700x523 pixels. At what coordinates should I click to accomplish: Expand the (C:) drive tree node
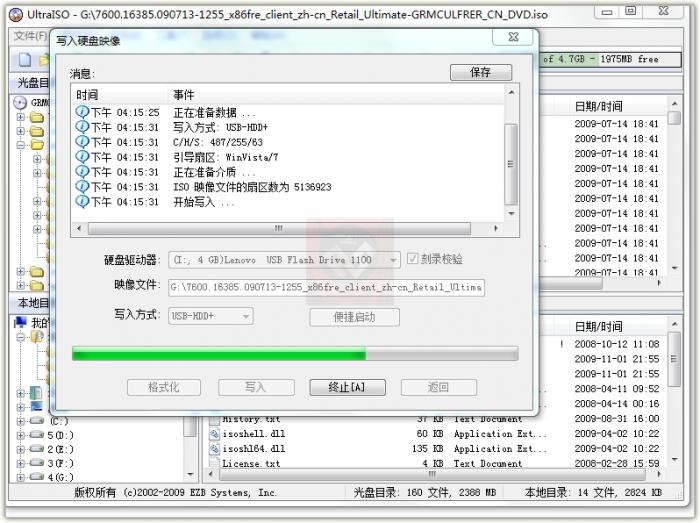[x=21, y=421]
